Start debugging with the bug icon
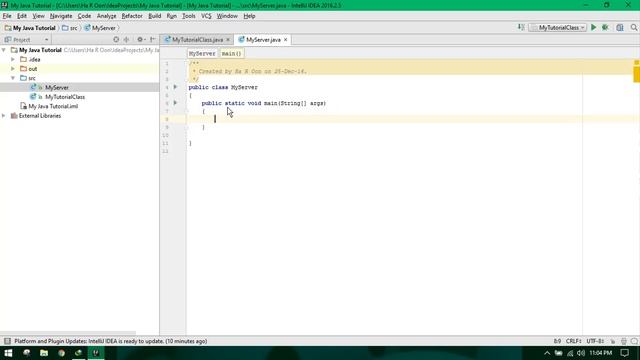The image size is (640, 360). point(605,27)
